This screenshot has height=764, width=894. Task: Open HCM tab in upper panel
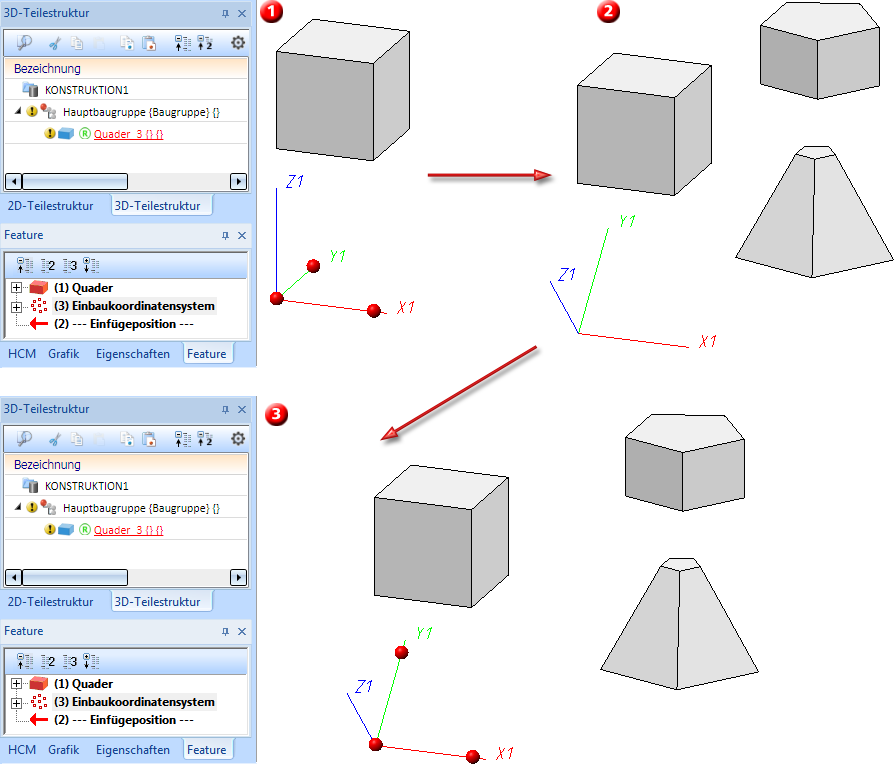22,354
